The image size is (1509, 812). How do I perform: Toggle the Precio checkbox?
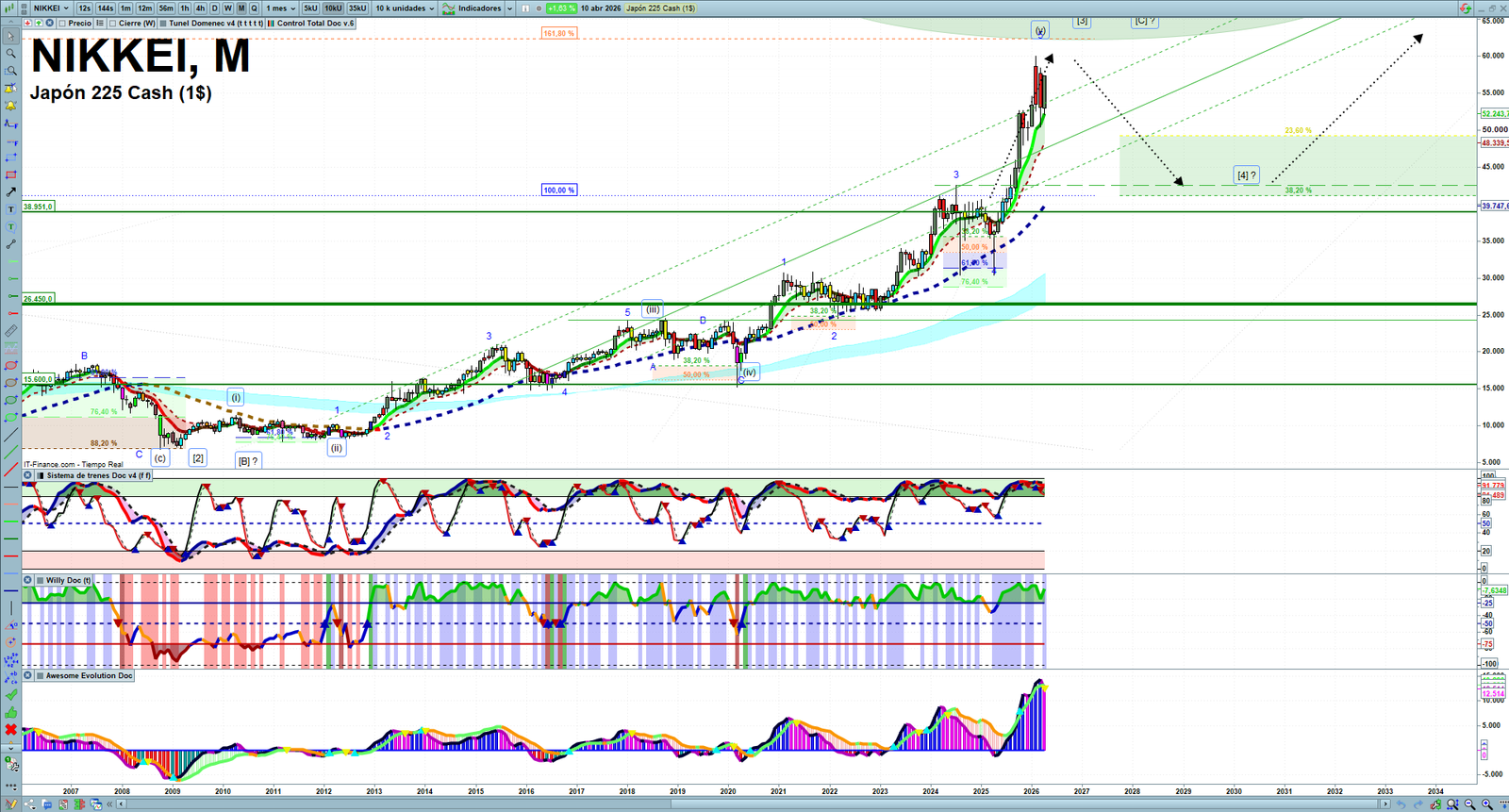tap(62, 24)
